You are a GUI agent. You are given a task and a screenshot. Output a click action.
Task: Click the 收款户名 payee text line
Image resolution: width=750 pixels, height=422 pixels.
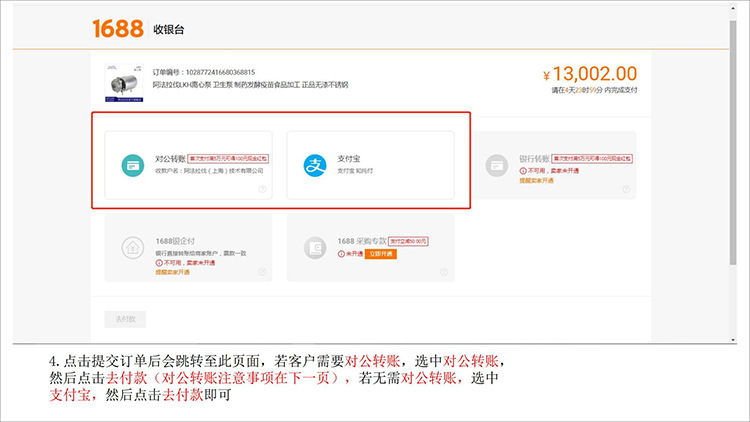(209, 171)
